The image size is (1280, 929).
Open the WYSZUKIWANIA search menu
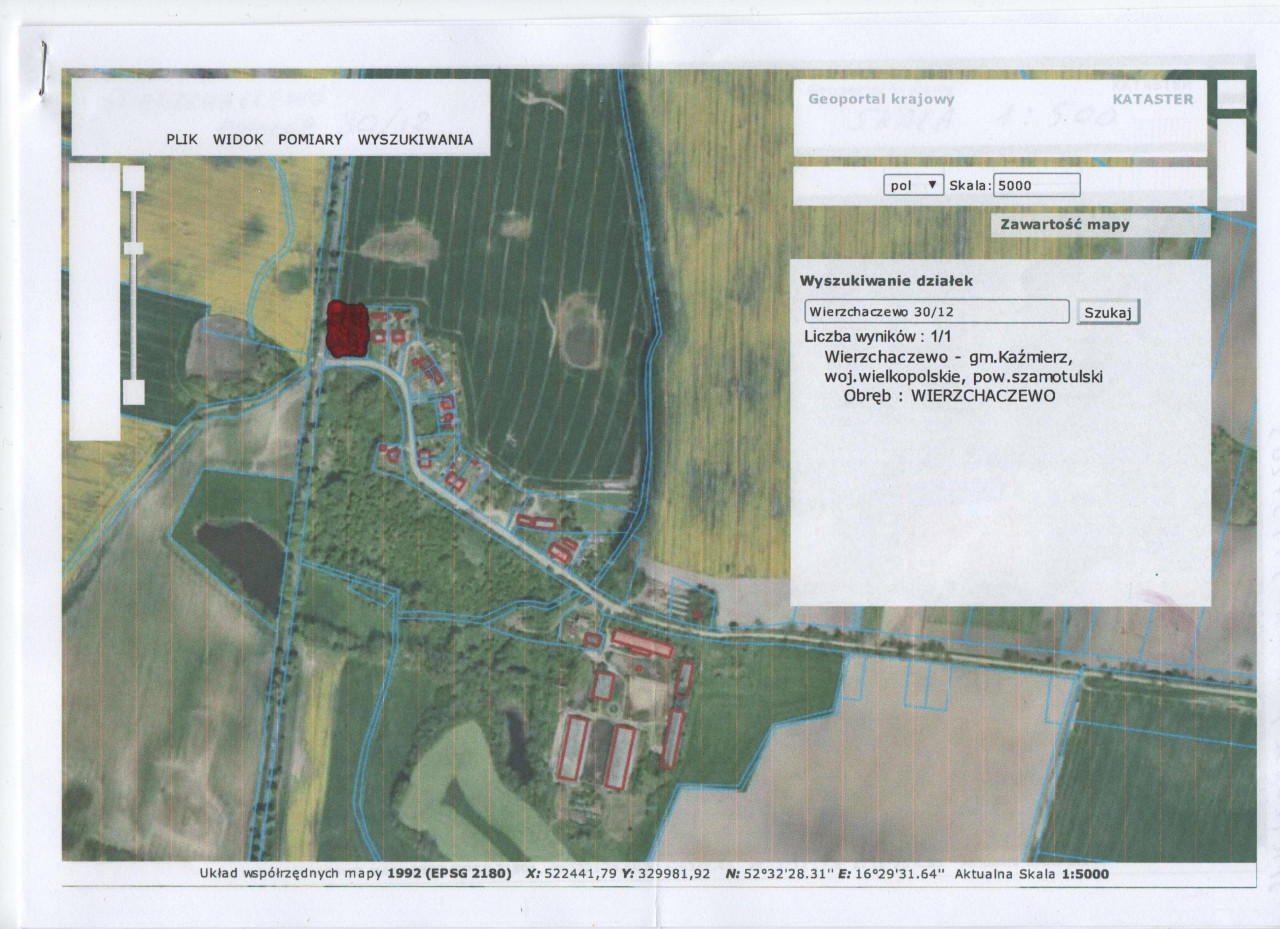tap(415, 140)
